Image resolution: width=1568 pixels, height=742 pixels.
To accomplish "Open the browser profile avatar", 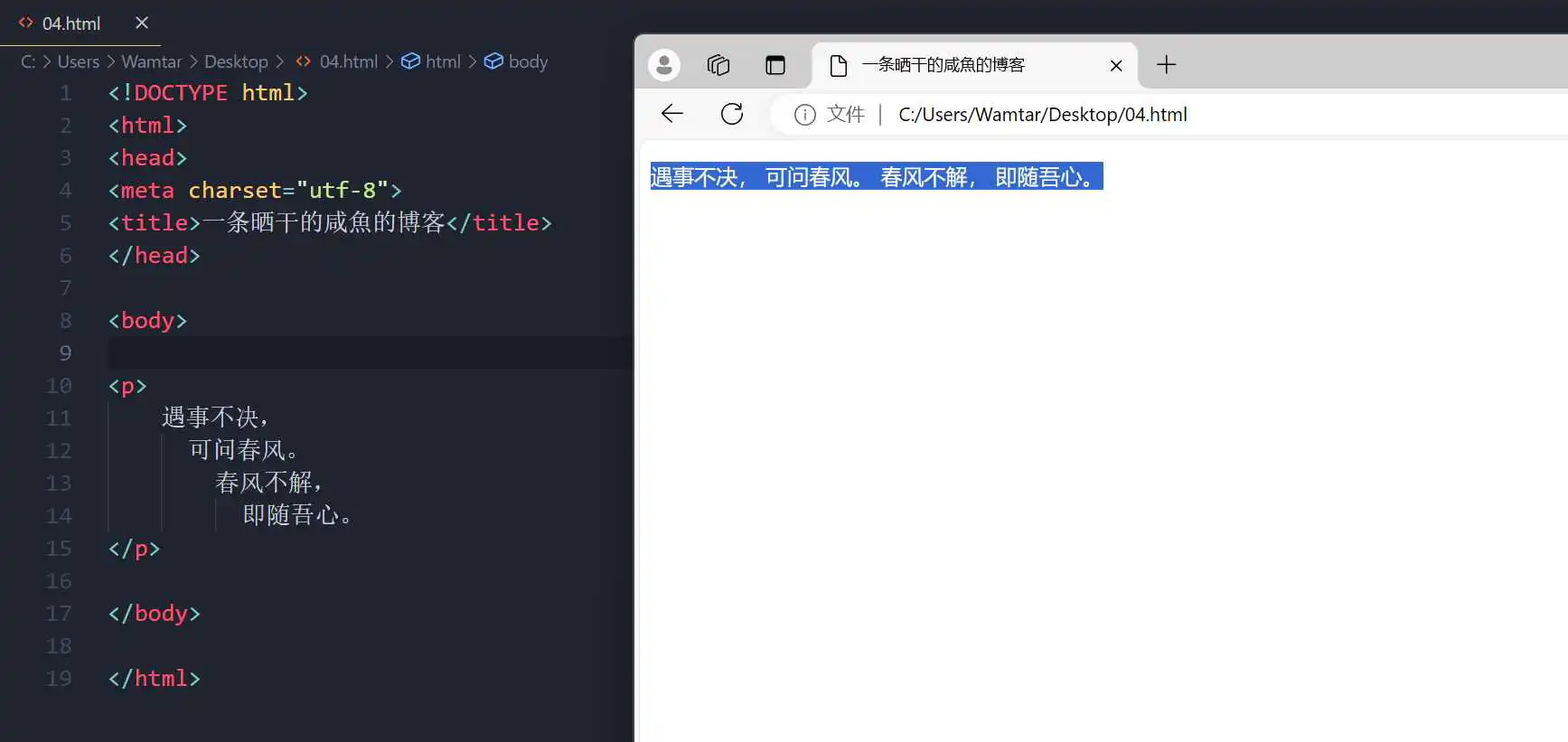I will coord(664,65).
